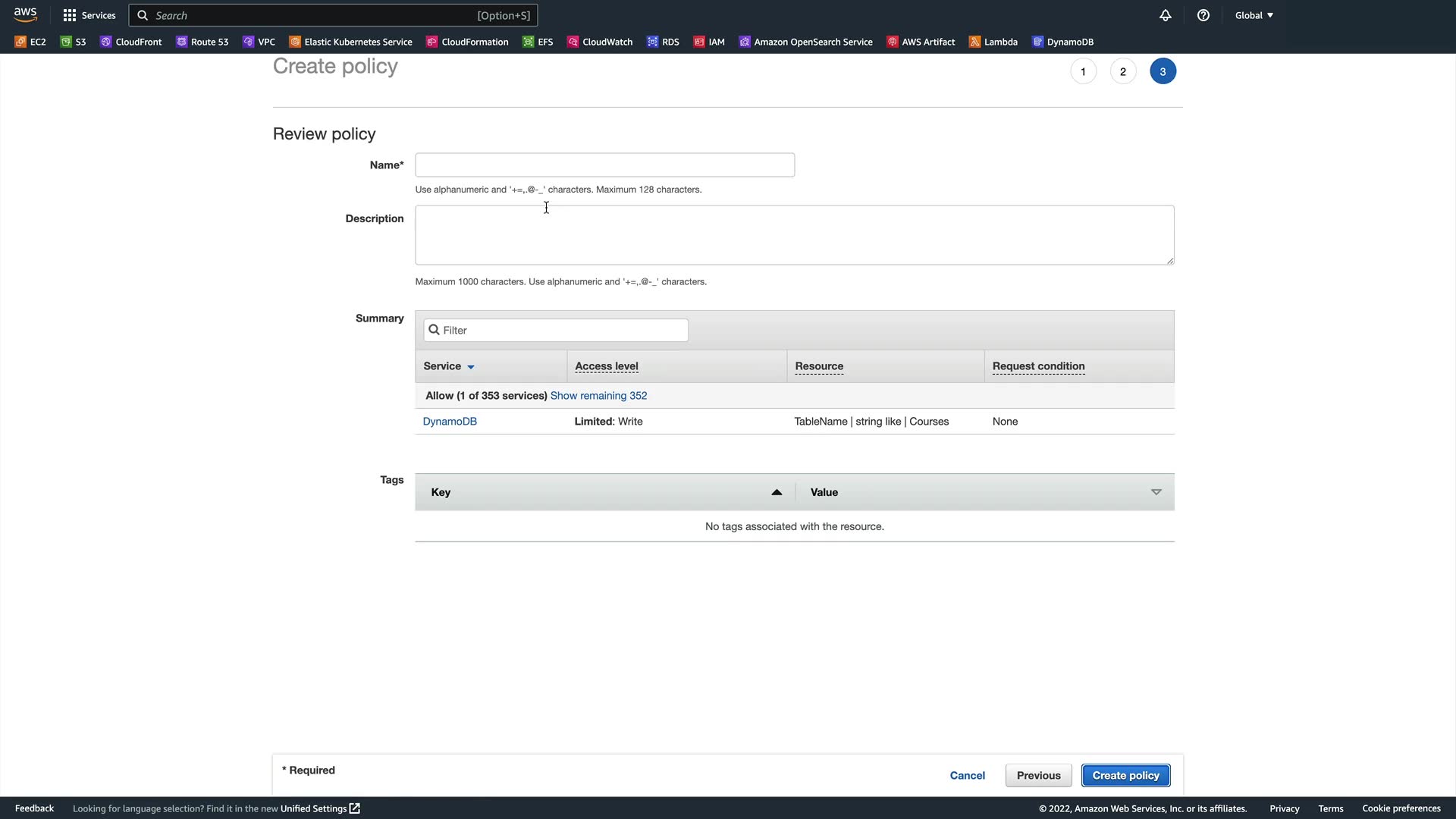Open the help question mark icon

[x=1203, y=15]
